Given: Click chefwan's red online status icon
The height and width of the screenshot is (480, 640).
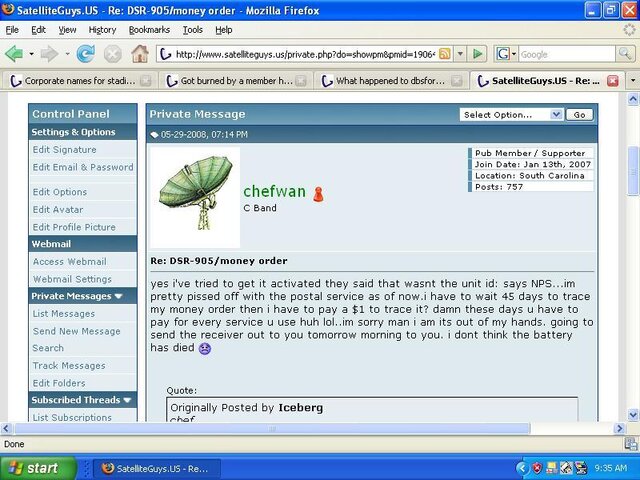Looking at the screenshot, I should coord(318,194).
